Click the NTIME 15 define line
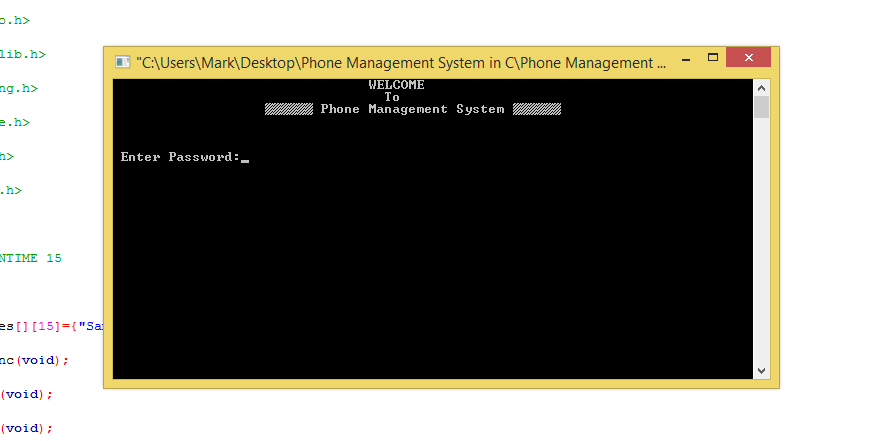Image resolution: width=894 pixels, height=441 pixels. (30, 258)
